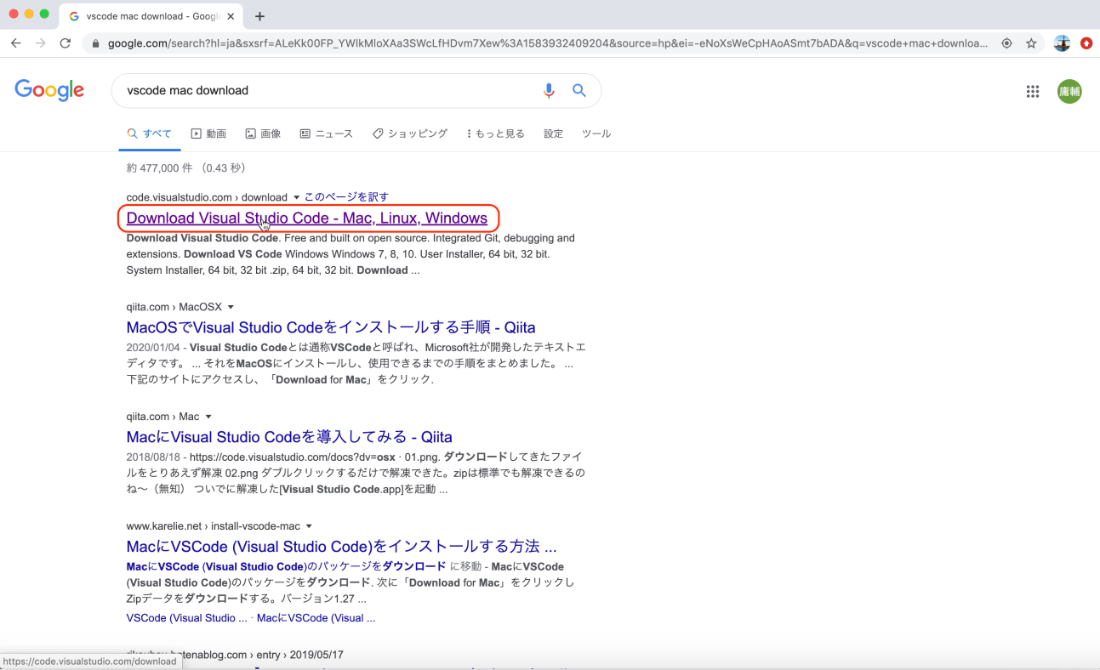The width and height of the screenshot is (1100, 670).
Task: Open 'MacにVSCode (Visual Studio Code)をインストールする方法'
Action: click(342, 547)
